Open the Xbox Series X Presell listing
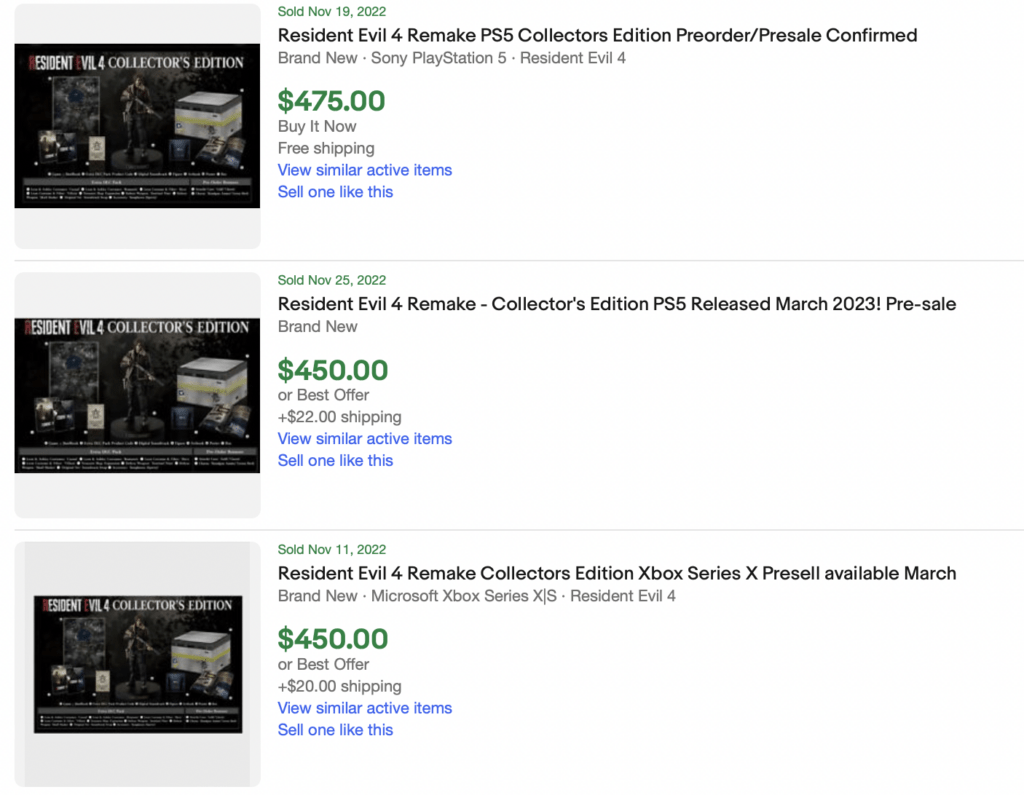 click(x=617, y=572)
